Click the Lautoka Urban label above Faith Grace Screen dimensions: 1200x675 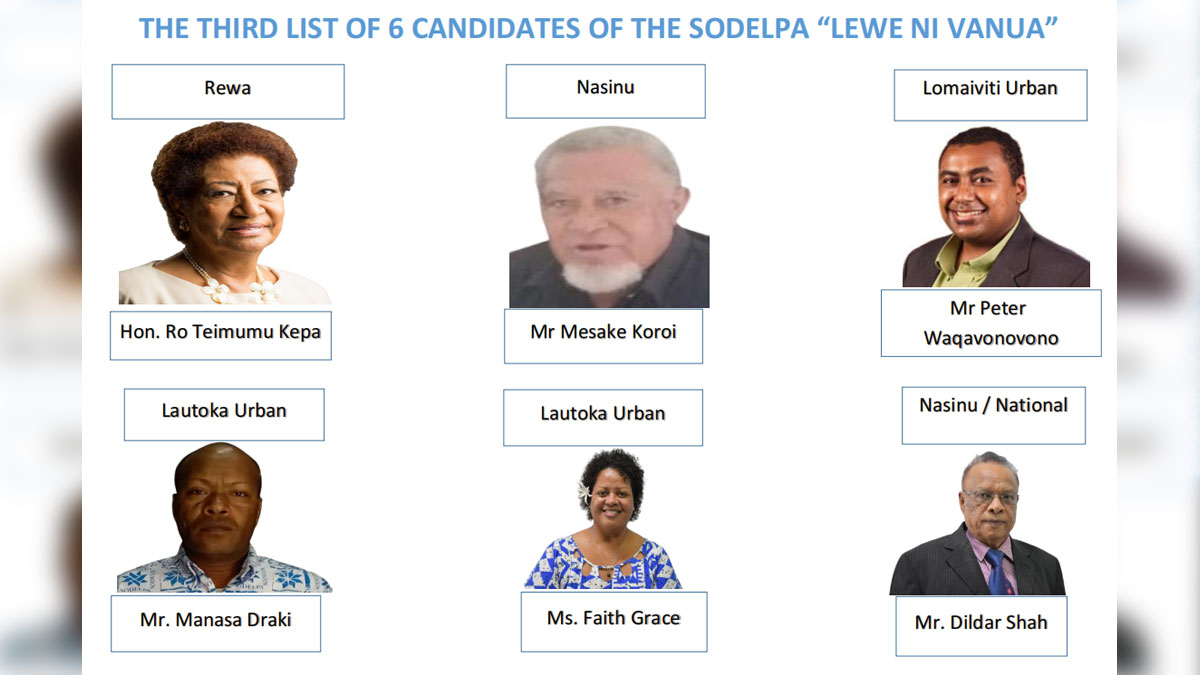[x=603, y=416]
